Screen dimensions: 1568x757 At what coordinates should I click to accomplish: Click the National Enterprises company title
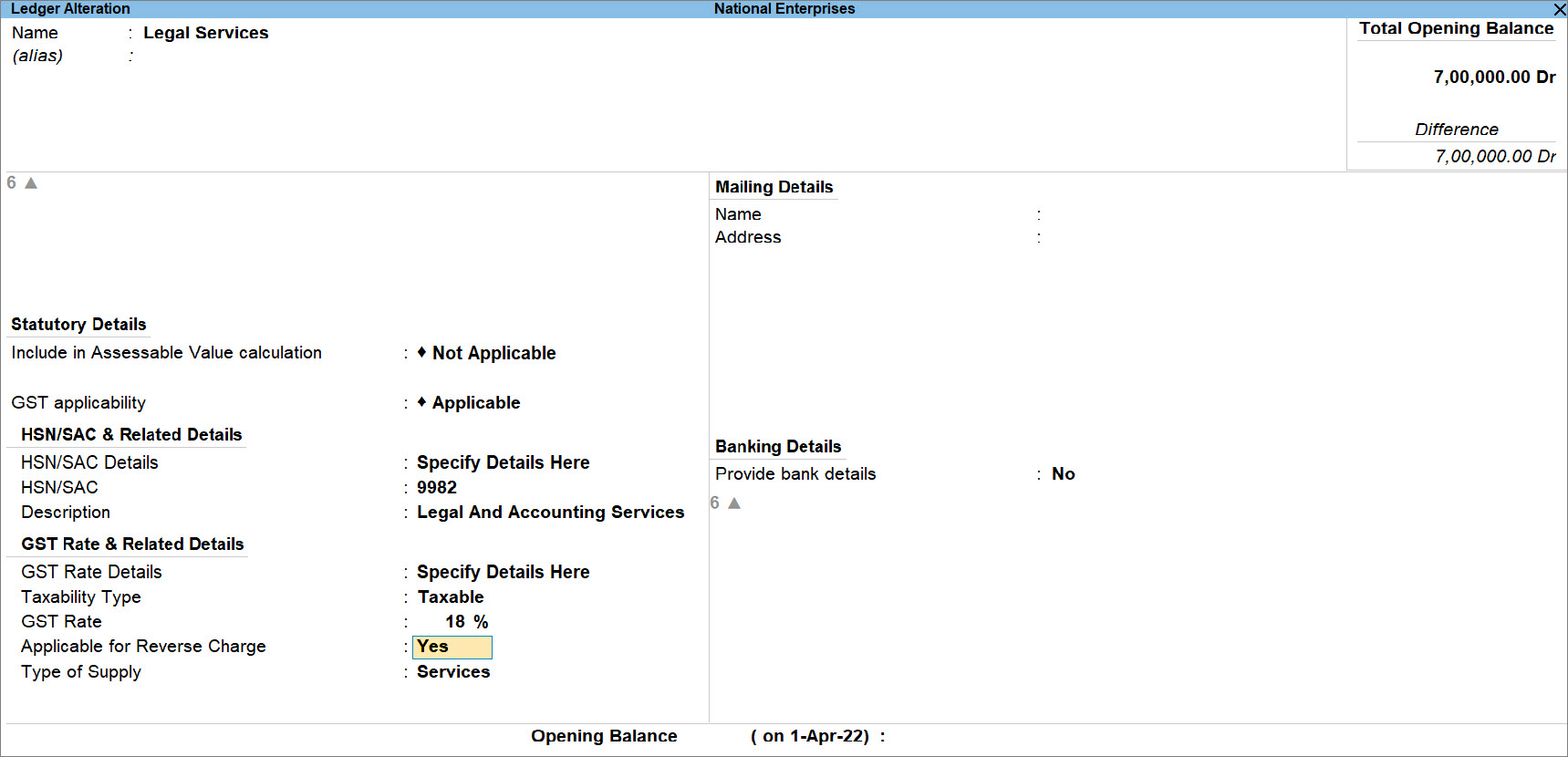tap(784, 9)
